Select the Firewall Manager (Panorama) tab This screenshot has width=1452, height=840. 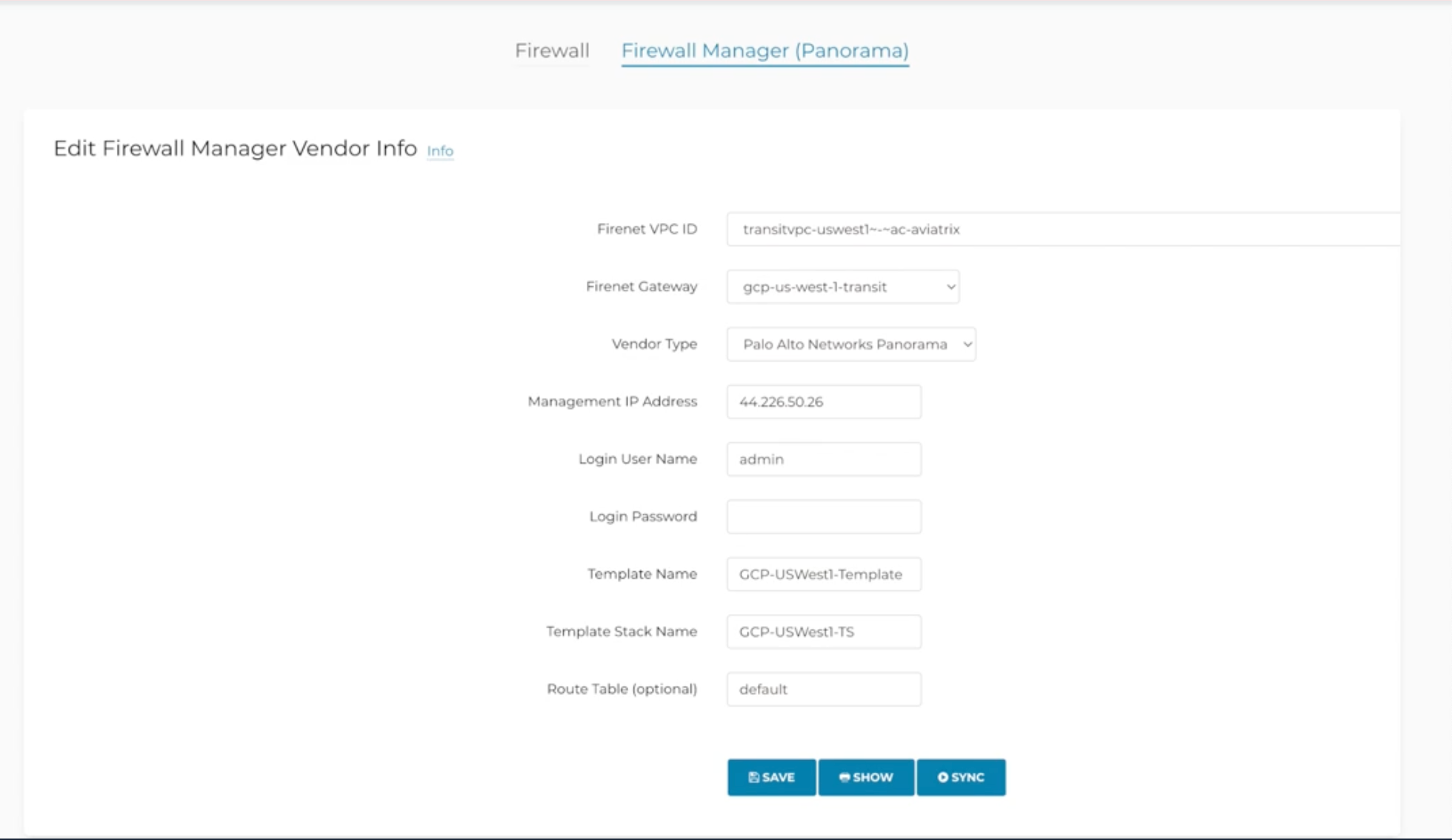(x=765, y=50)
